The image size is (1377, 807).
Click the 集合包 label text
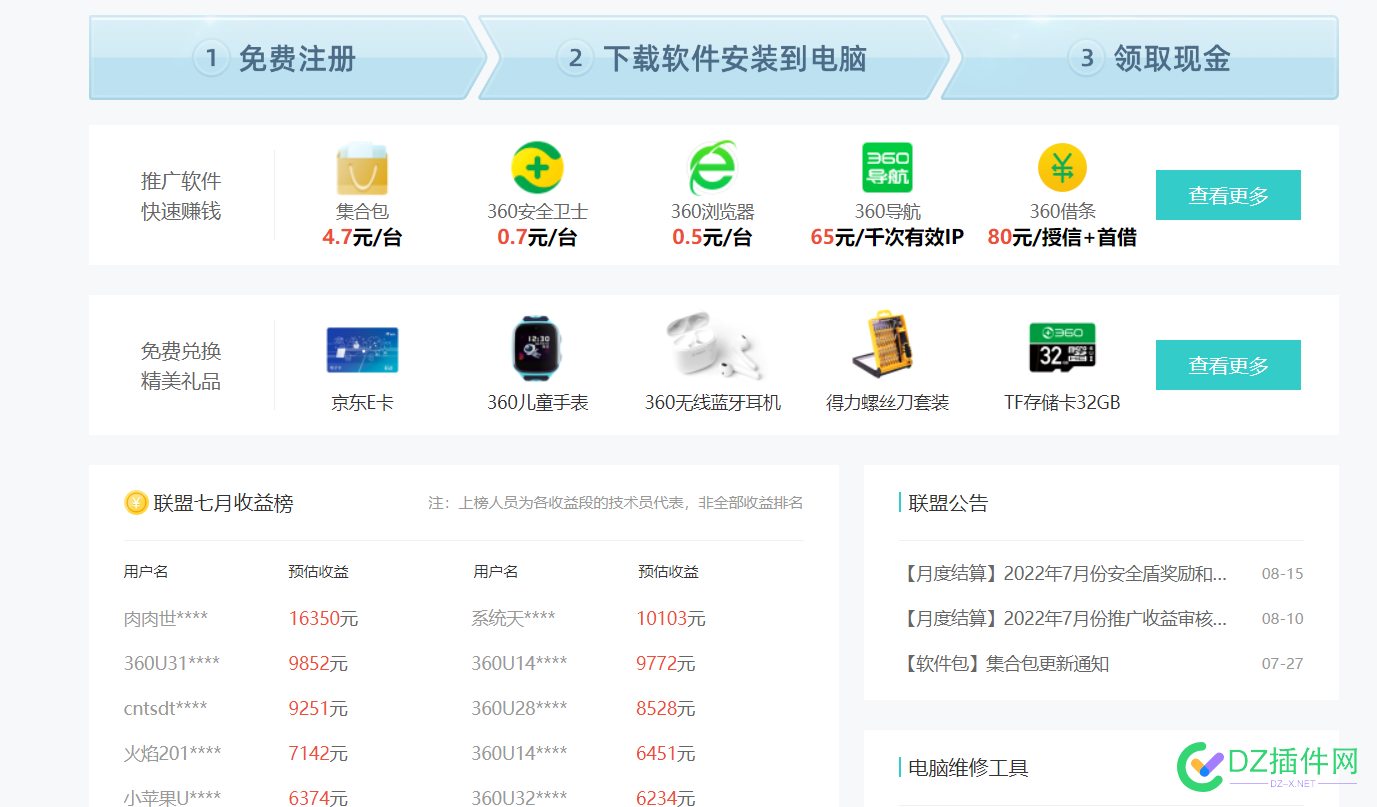click(x=362, y=212)
